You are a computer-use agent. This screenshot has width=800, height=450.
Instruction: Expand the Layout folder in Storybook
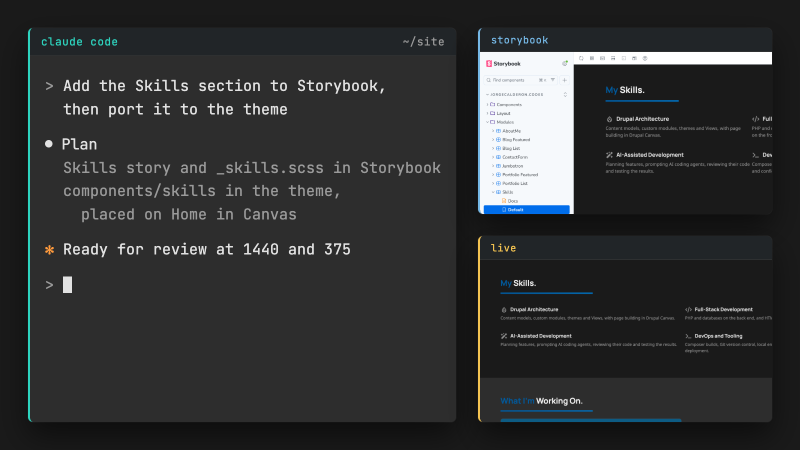click(x=500, y=113)
